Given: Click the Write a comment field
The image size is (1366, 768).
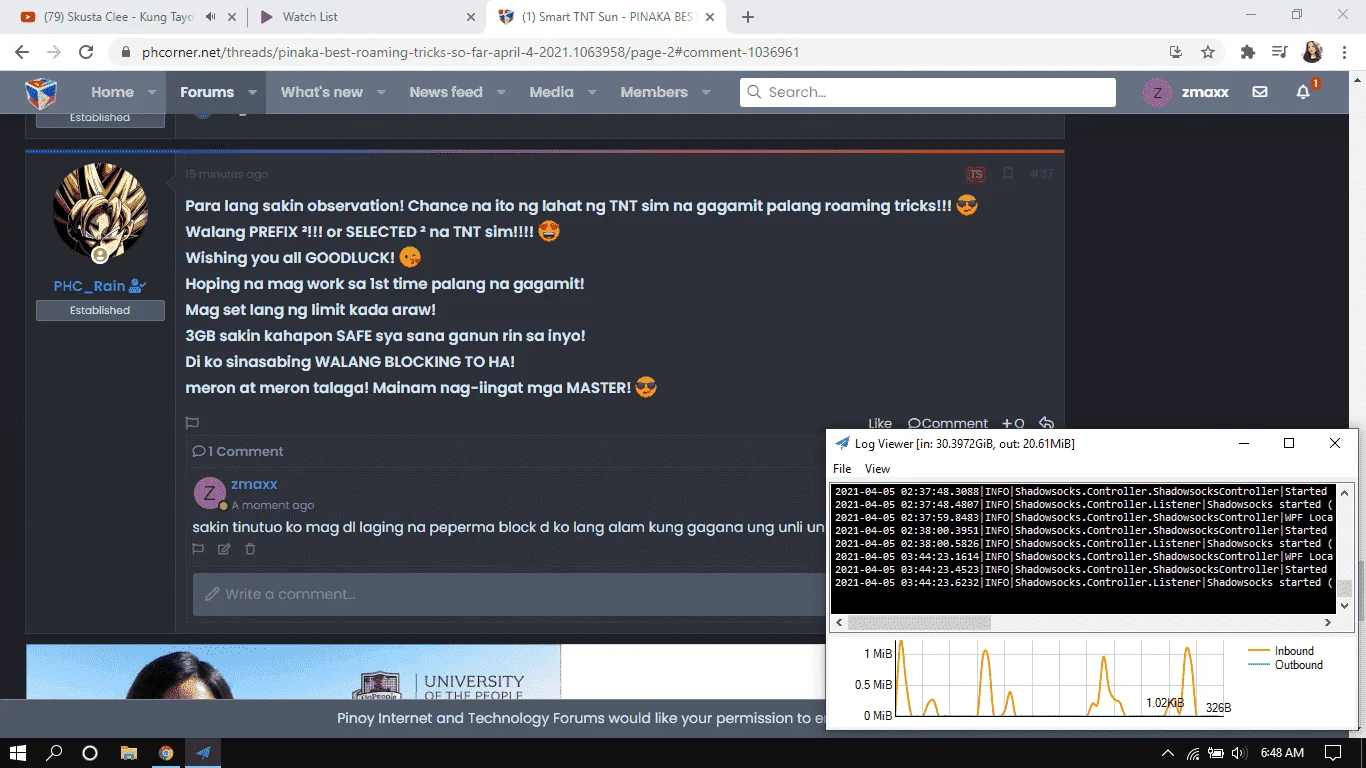Looking at the screenshot, I should (x=510, y=594).
